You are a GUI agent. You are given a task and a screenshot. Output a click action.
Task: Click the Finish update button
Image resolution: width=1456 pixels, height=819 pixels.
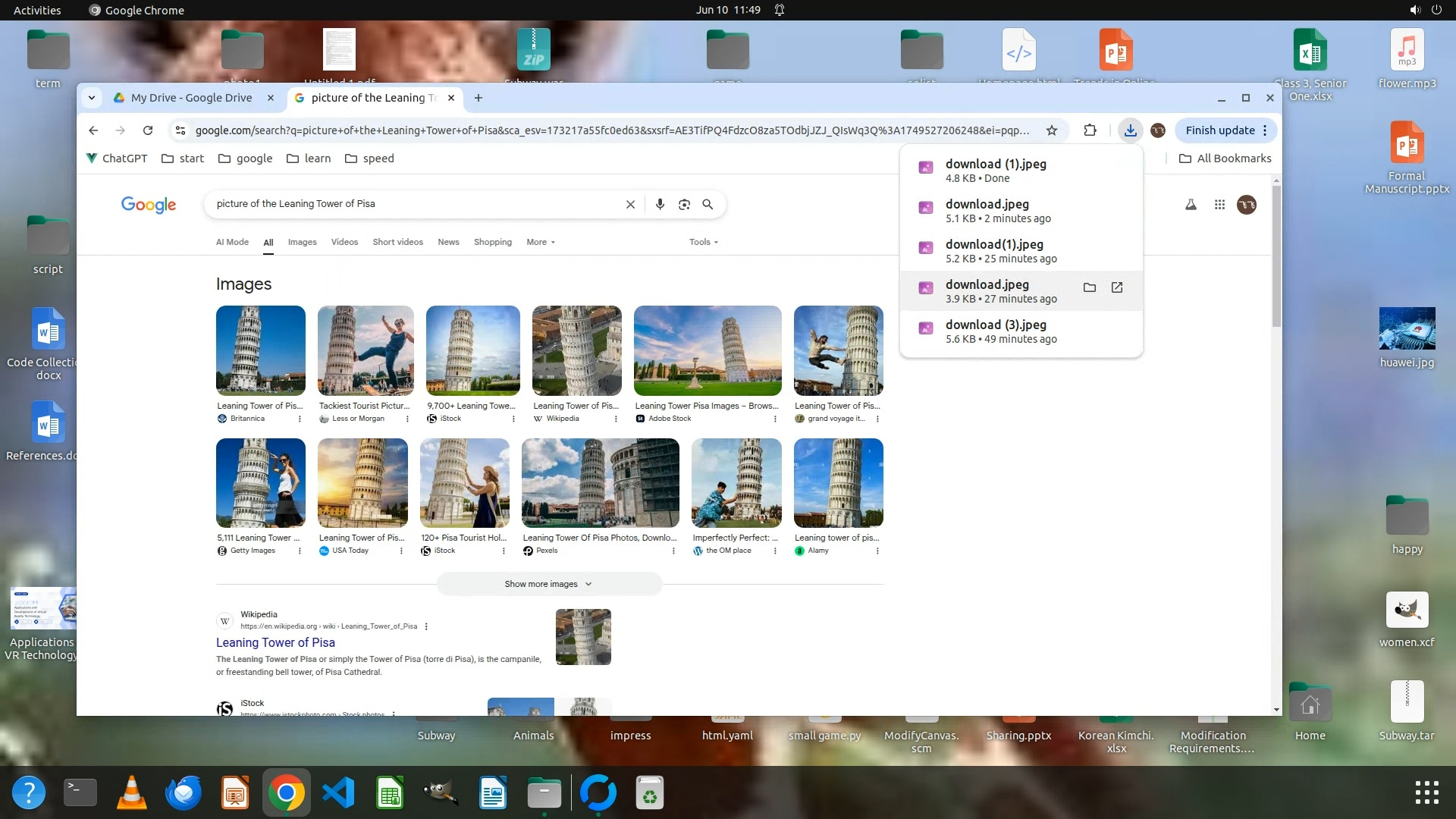tap(1219, 130)
